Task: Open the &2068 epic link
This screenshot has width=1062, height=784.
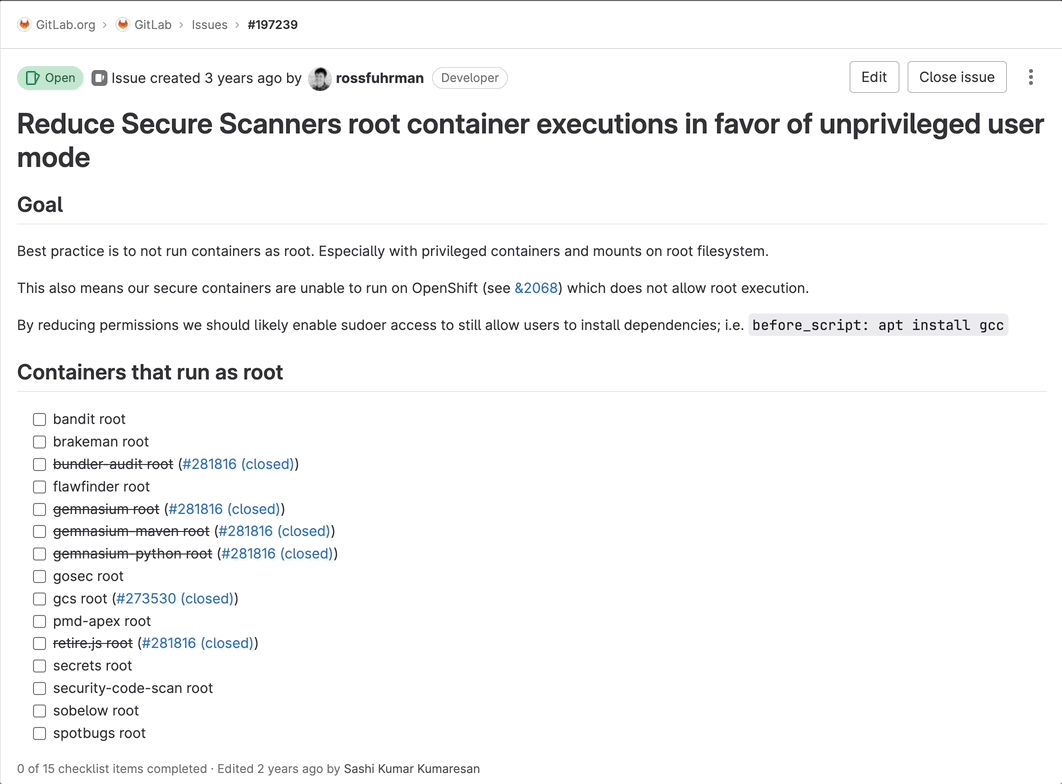Action: [536, 288]
